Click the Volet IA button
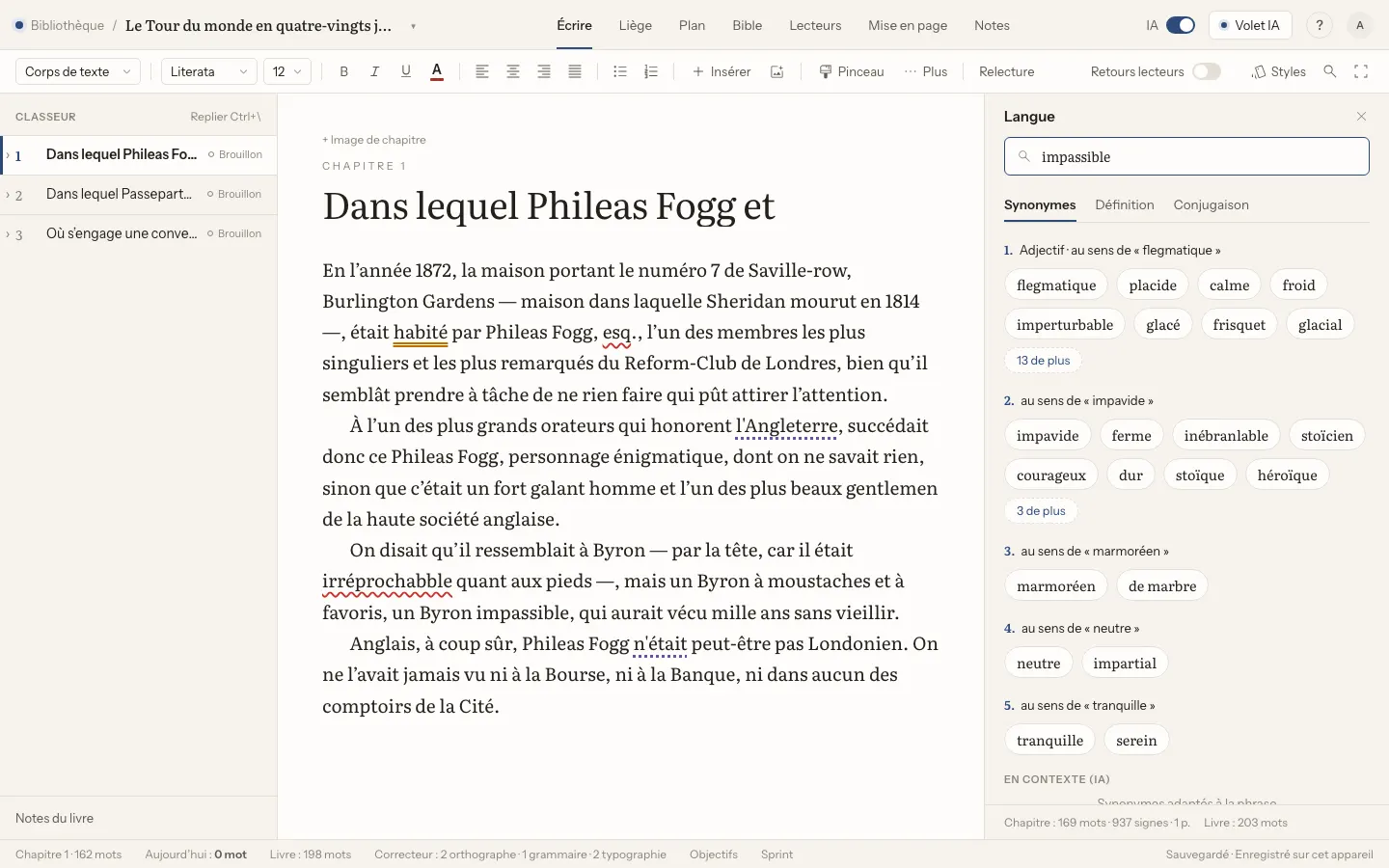The height and width of the screenshot is (868, 1389). point(1250,25)
